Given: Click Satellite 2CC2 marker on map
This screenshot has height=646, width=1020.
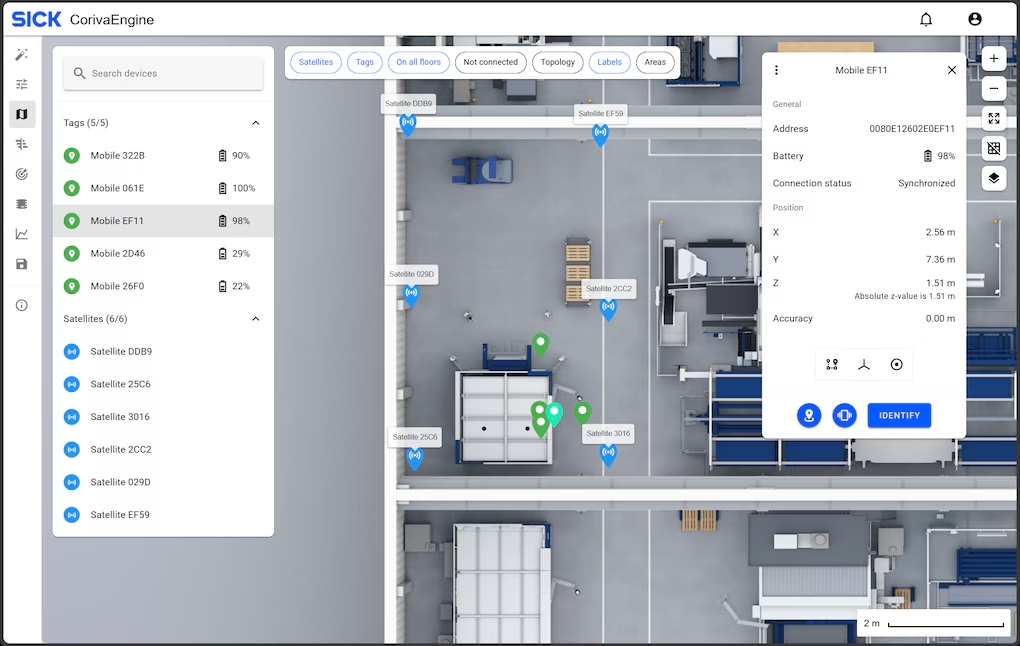Looking at the screenshot, I should pos(608,308).
